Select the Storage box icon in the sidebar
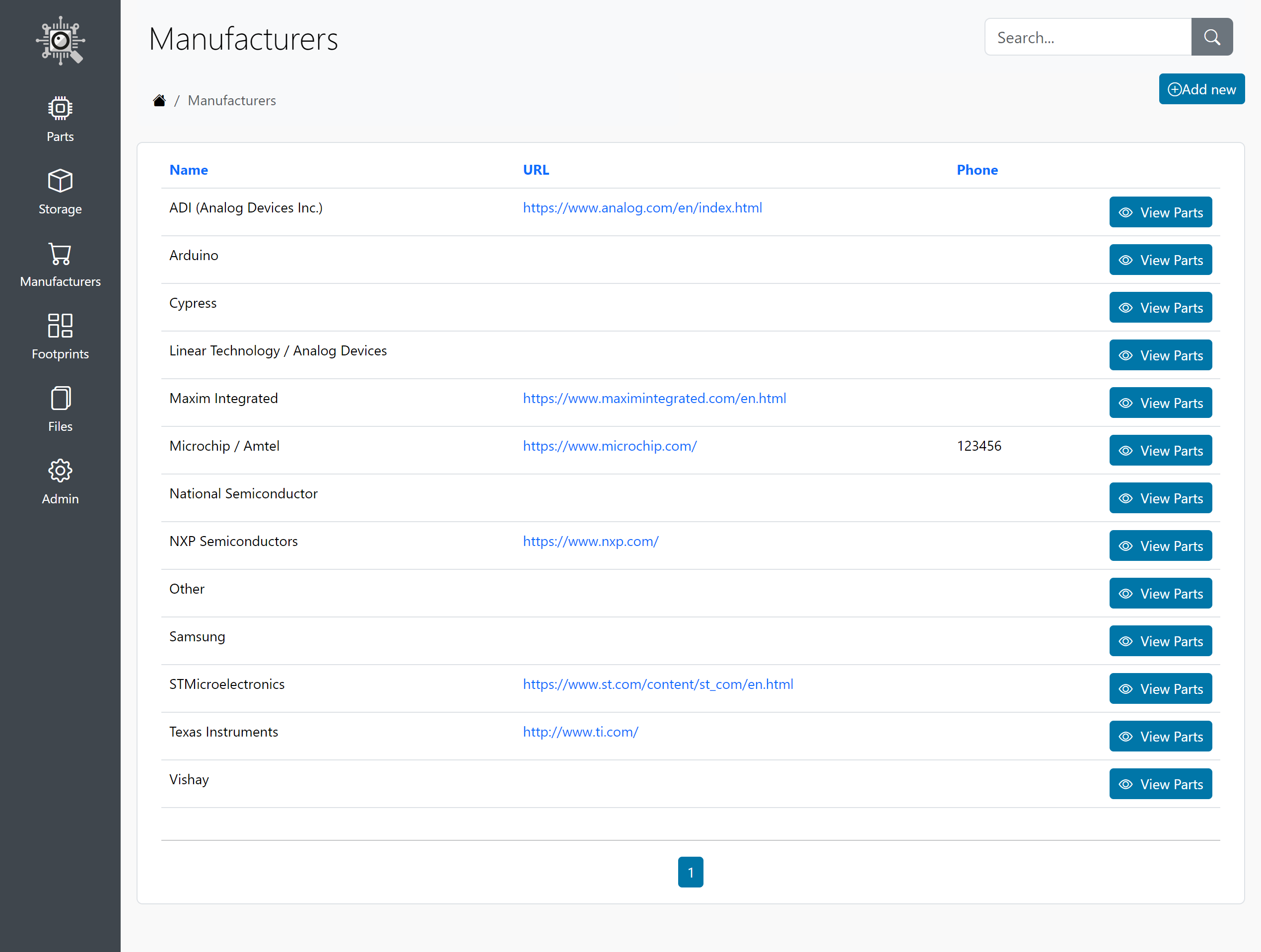Screen dimensions: 1261x952 [x=60, y=181]
